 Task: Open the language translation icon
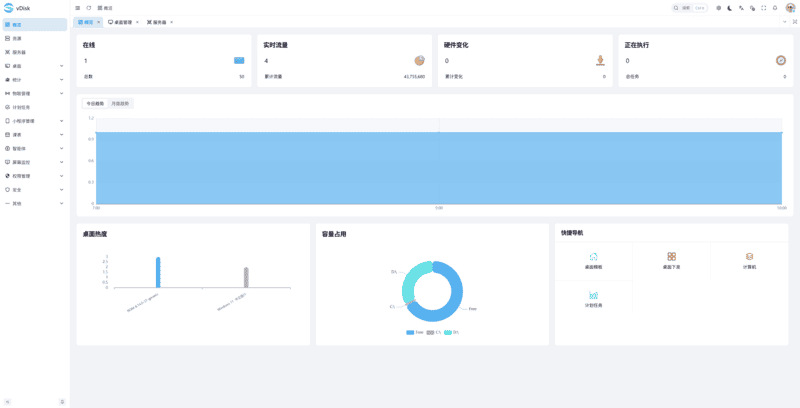741,8
